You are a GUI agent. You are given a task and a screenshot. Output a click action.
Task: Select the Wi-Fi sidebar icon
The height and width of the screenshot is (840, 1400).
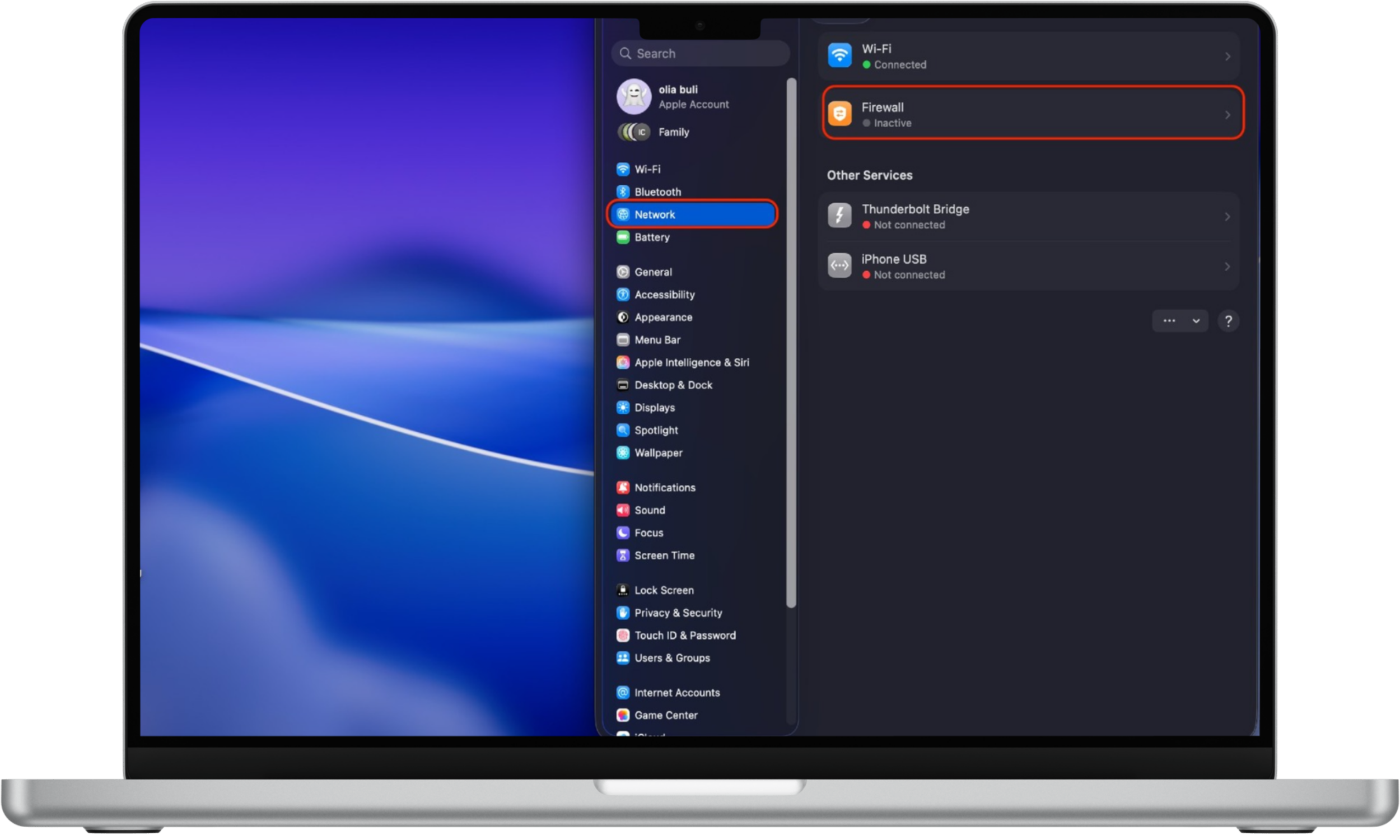point(623,169)
